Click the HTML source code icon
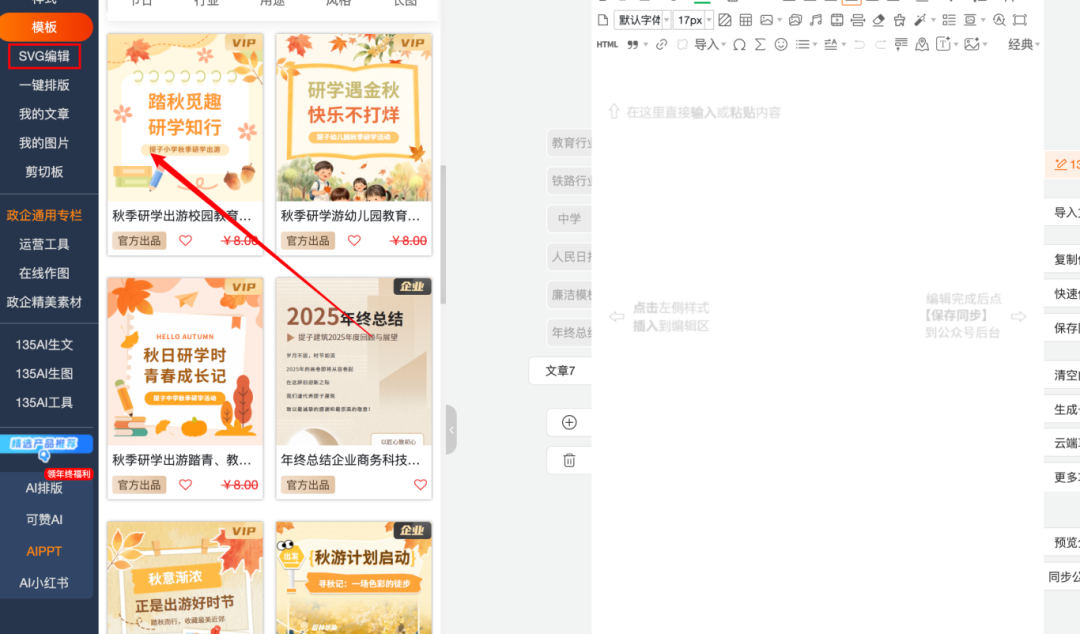Viewport: 1080px width, 634px height. tap(607, 44)
